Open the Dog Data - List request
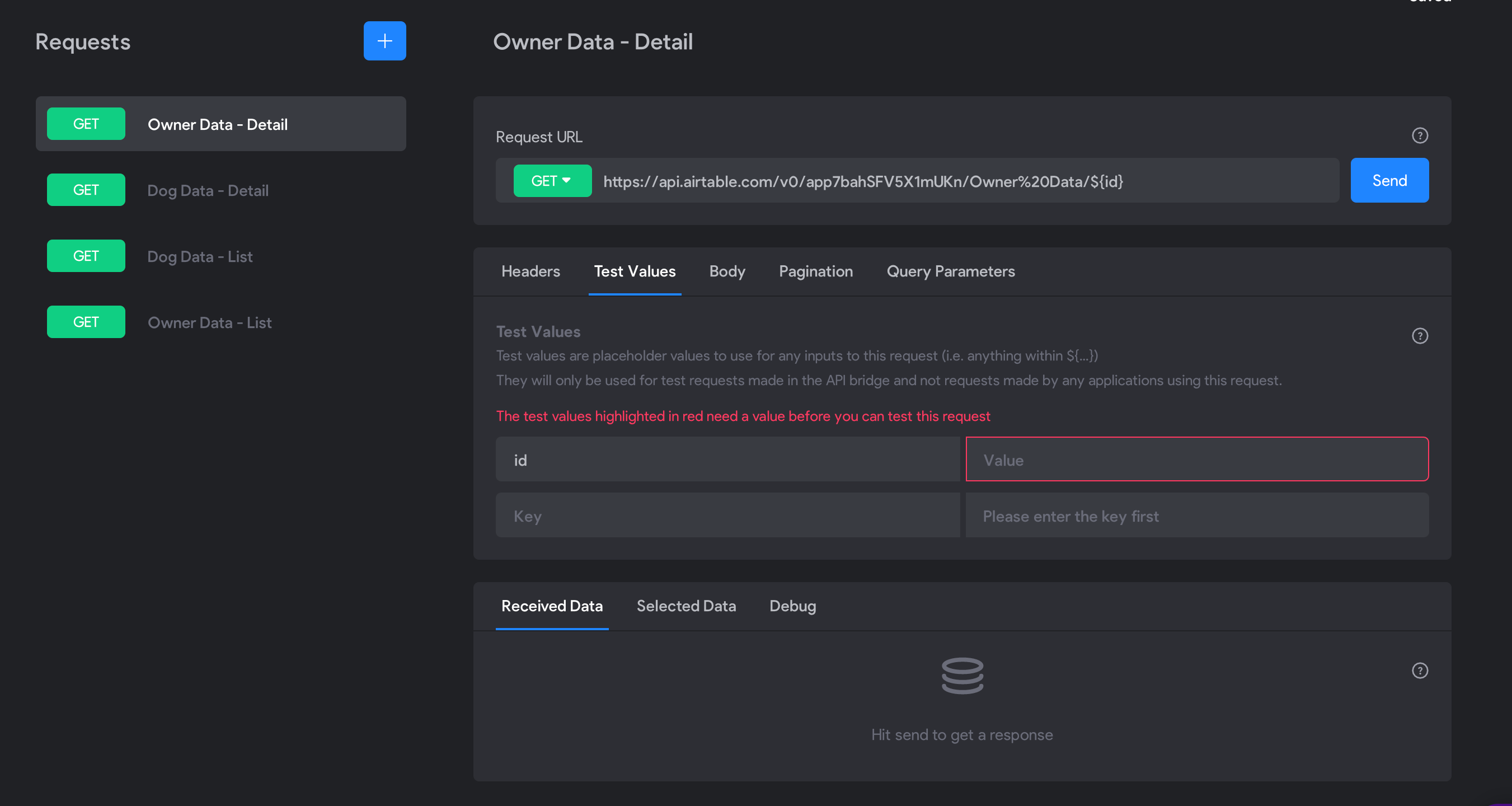This screenshot has height=806, width=1512. pos(220,256)
